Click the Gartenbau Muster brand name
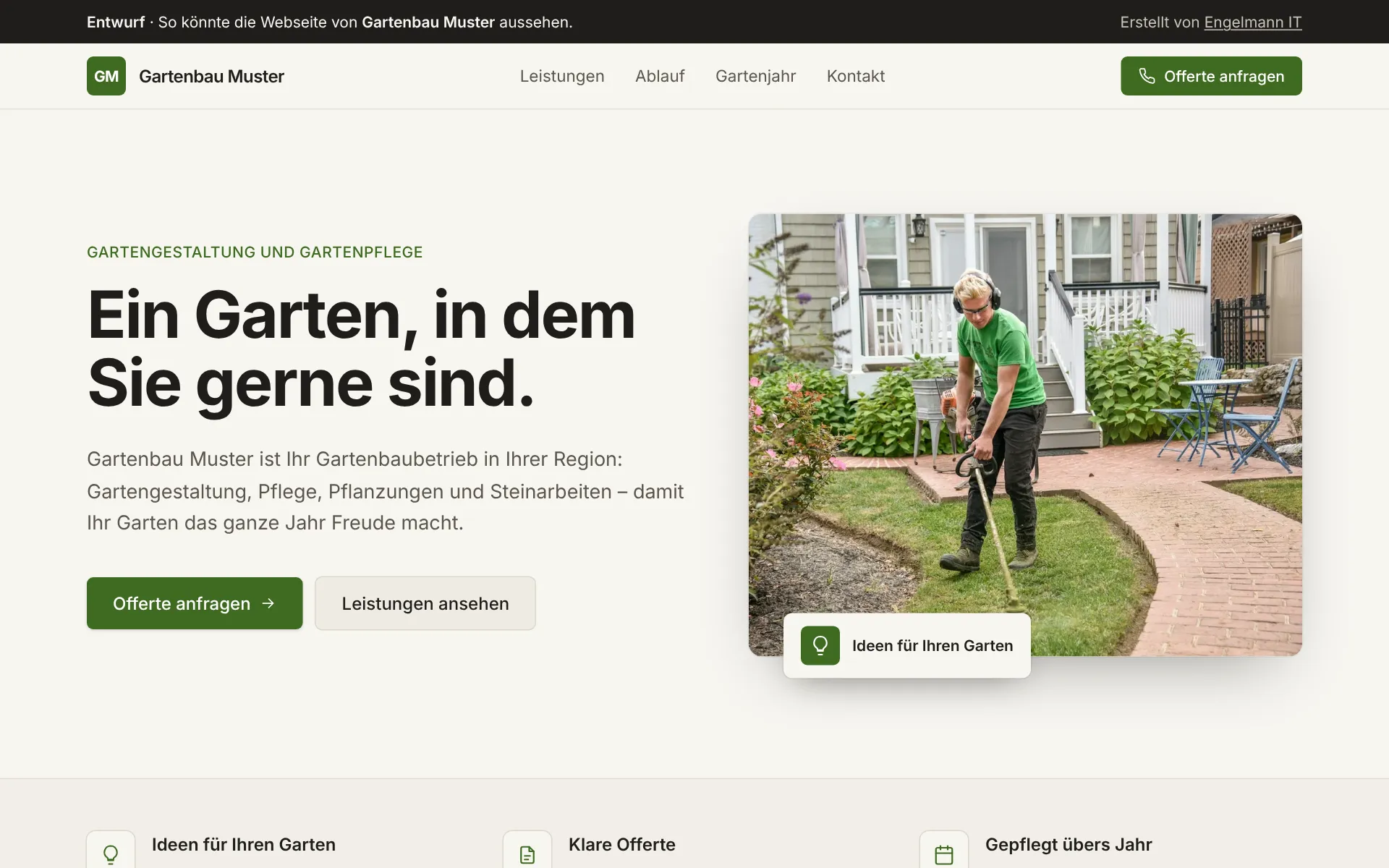The image size is (1389, 868). pos(211,76)
